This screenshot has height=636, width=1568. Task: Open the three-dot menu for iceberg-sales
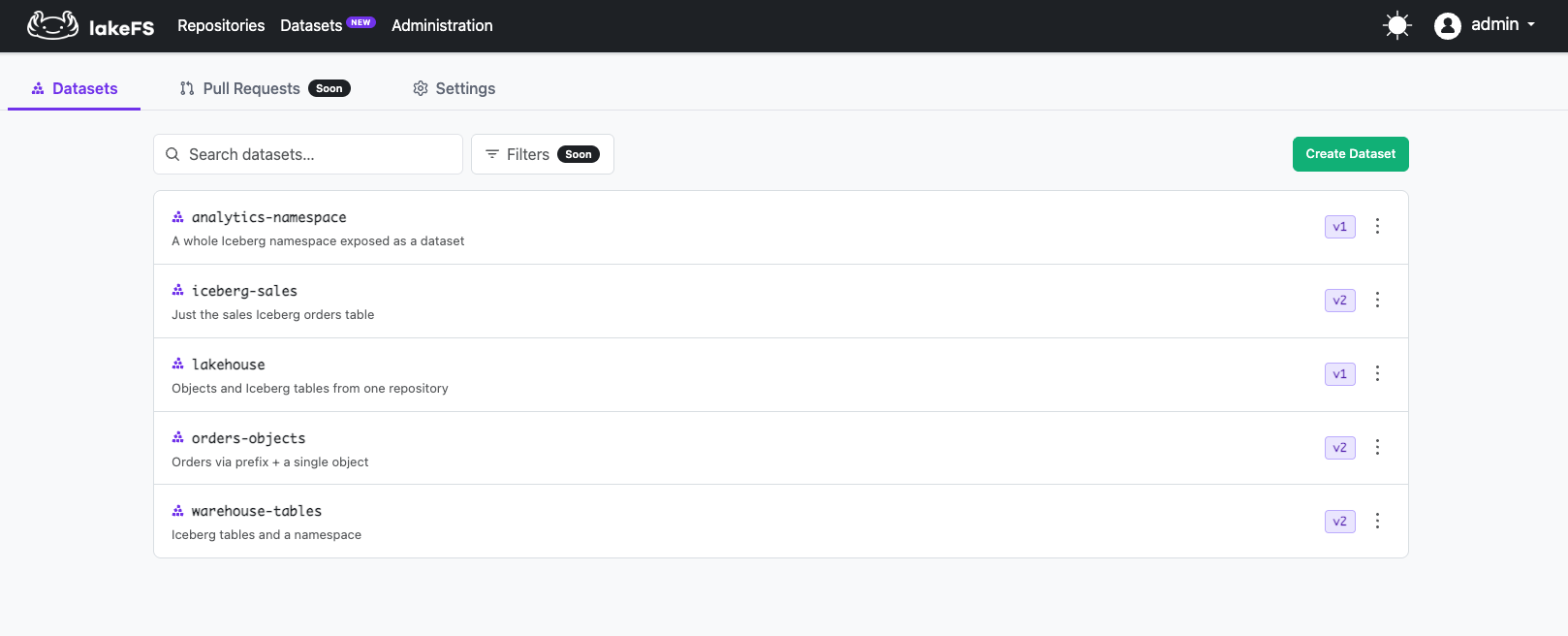(x=1377, y=300)
